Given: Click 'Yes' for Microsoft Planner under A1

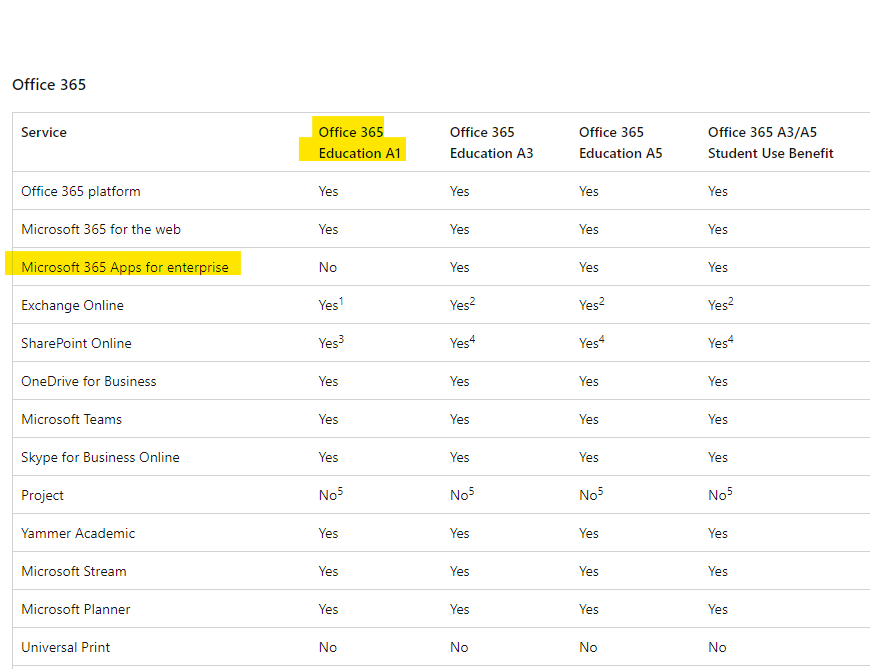Looking at the screenshot, I should coord(328,609).
